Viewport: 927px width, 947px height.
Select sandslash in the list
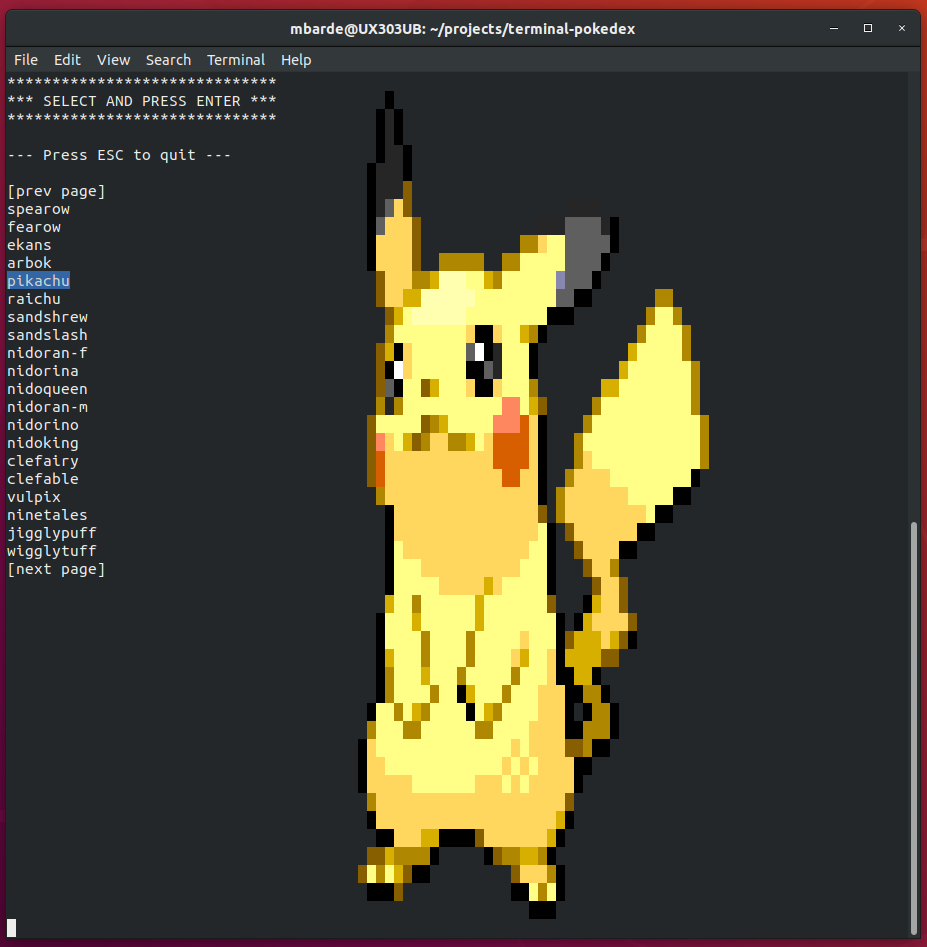48,335
